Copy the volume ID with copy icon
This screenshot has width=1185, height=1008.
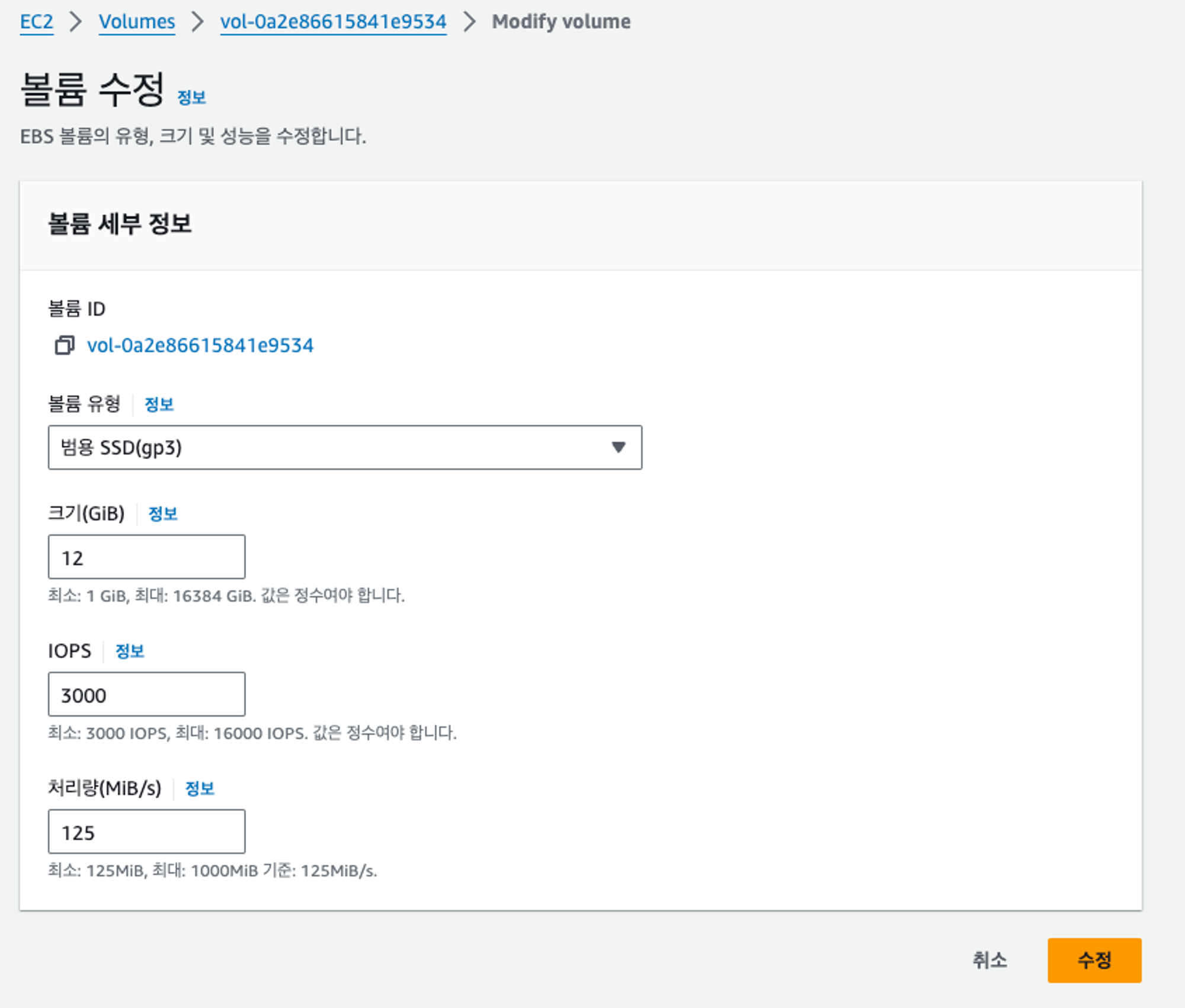[64, 345]
